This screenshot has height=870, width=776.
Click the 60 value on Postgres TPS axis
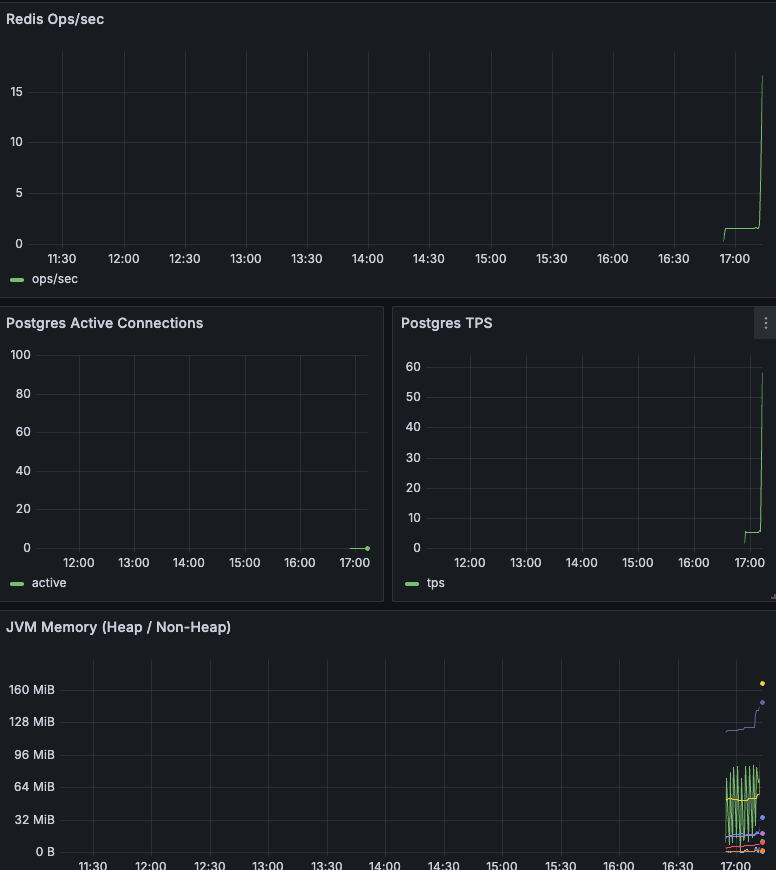(413, 367)
